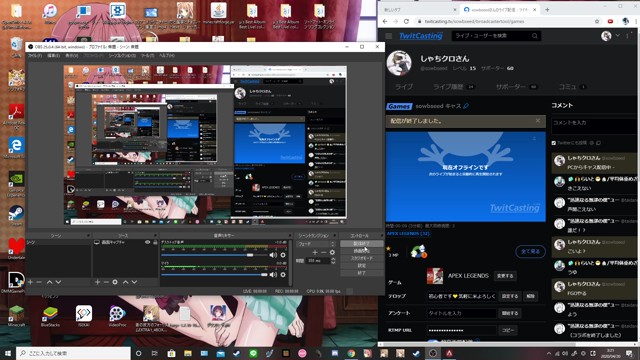Switch to ライブ履歴 tab on TwitCasting
Image resolution: width=640 pixels, height=360 pixels.
[x=453, y=87]
